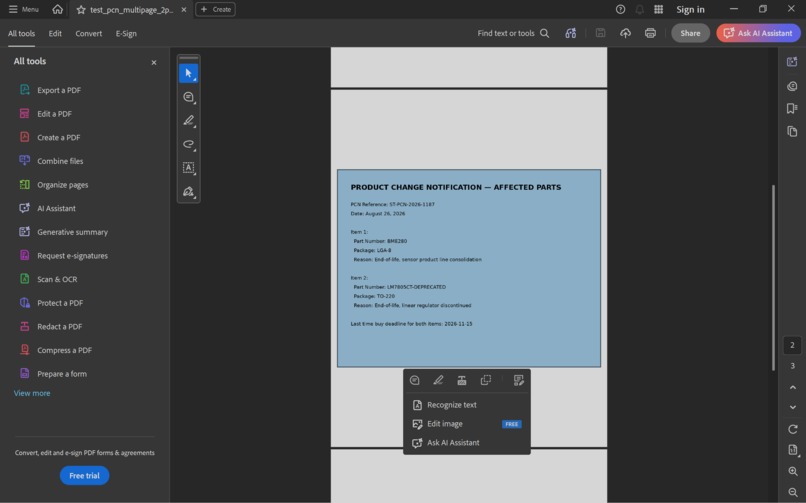
Task: Select the Add text box tool
Action: pos(189,168)
